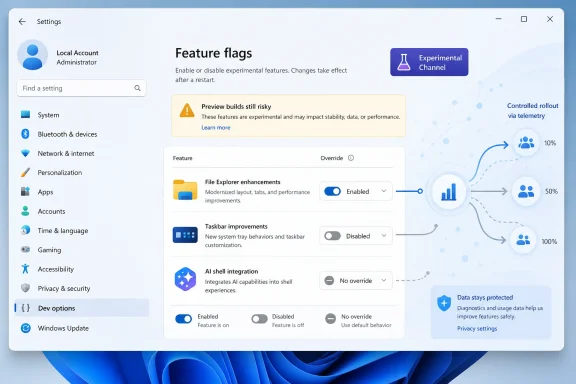
Task: Open Time & language settings
Action: tap(82, 230)
